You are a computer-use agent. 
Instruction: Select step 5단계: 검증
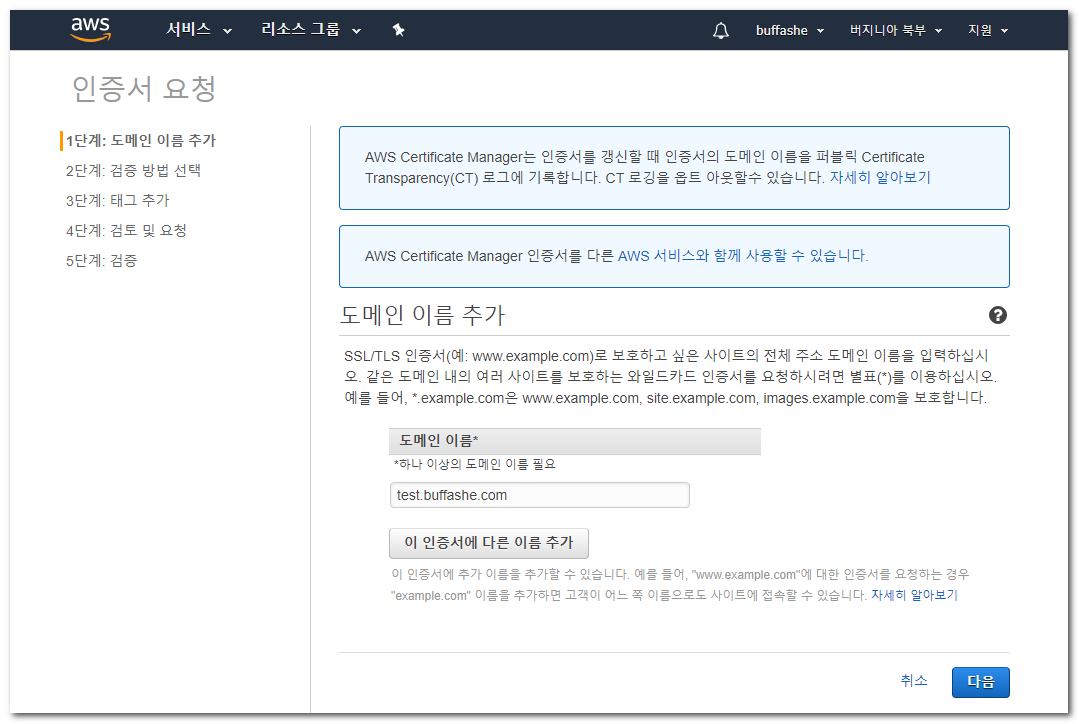click(x=101, y=261)
